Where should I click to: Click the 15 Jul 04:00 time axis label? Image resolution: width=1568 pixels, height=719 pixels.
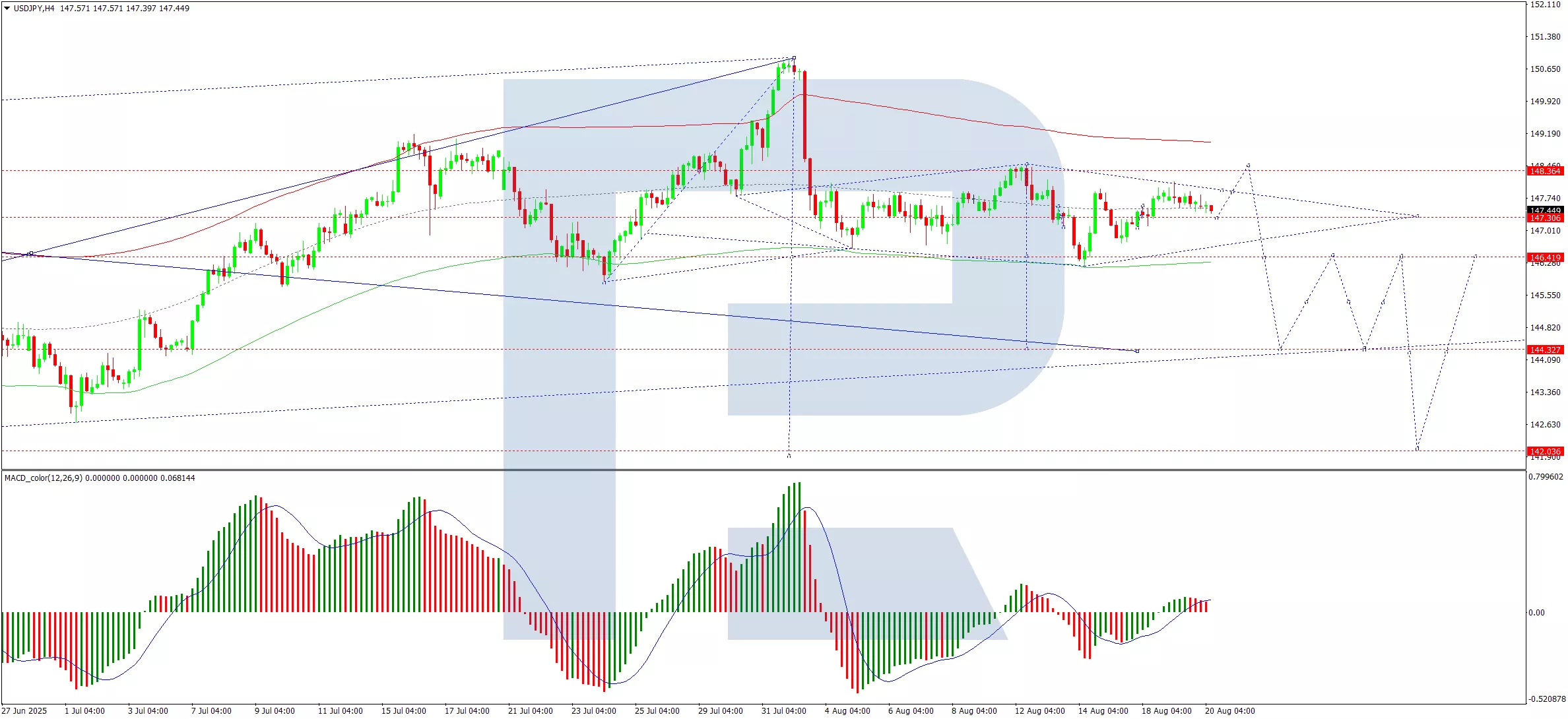(404, 711)
